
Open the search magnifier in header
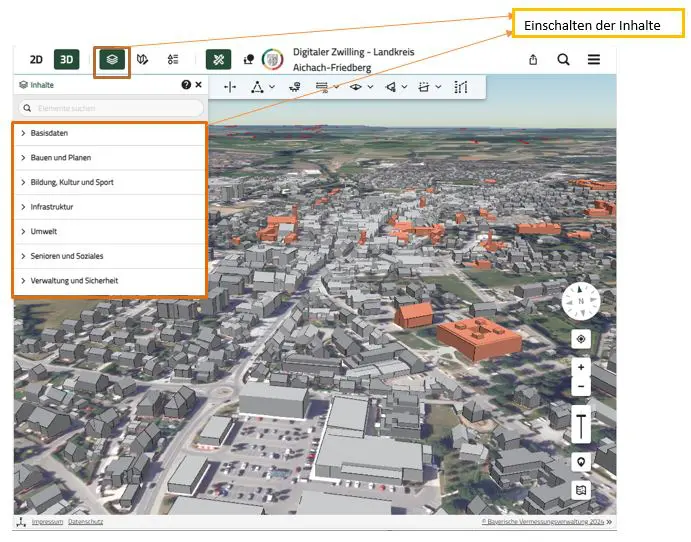point(563,60)
